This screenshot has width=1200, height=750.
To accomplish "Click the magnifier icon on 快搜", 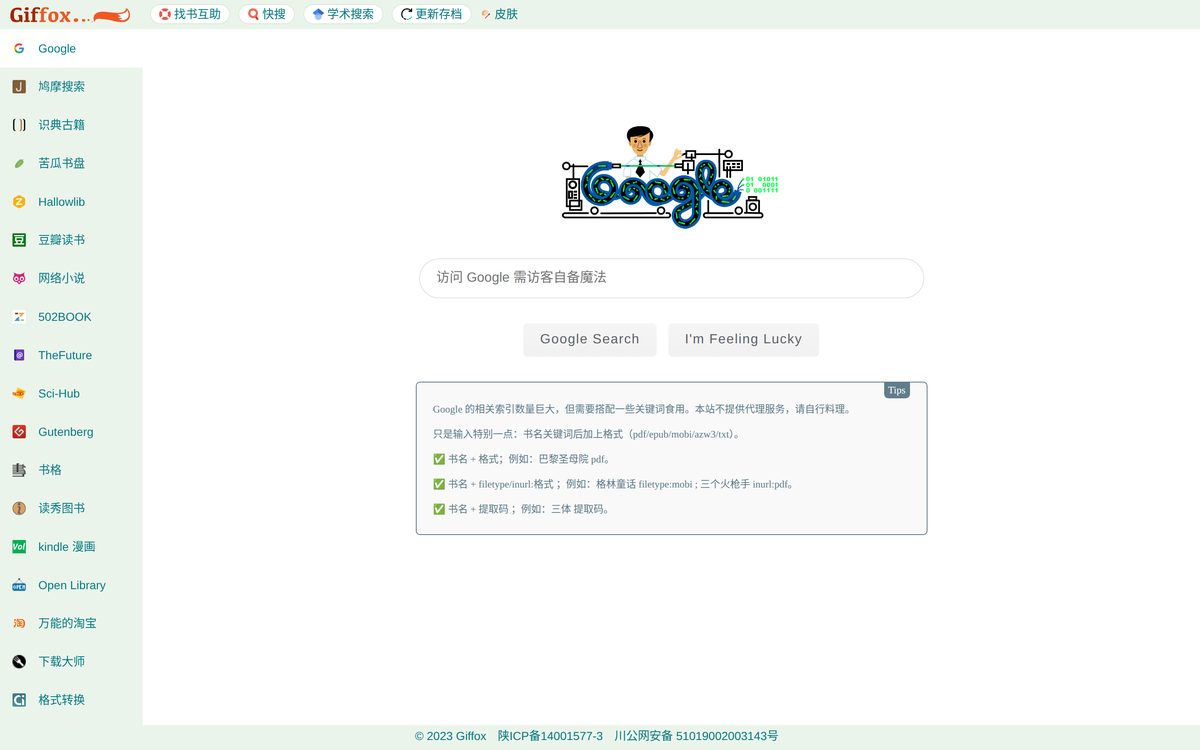I will click(253, 14).
